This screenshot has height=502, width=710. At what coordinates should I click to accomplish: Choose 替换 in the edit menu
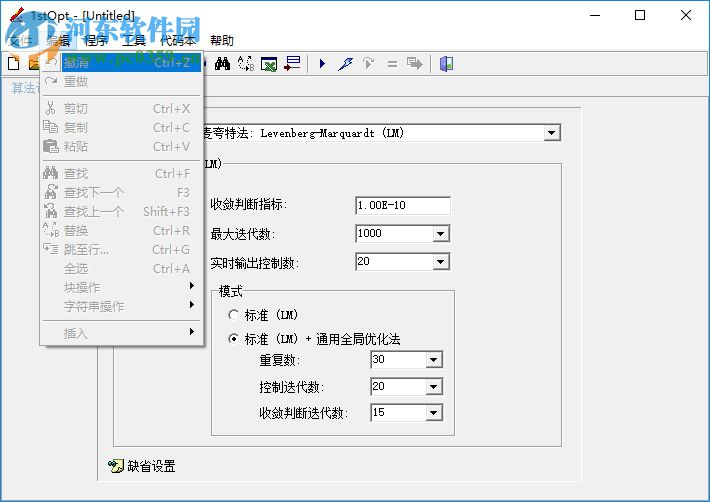pos(121,230)
